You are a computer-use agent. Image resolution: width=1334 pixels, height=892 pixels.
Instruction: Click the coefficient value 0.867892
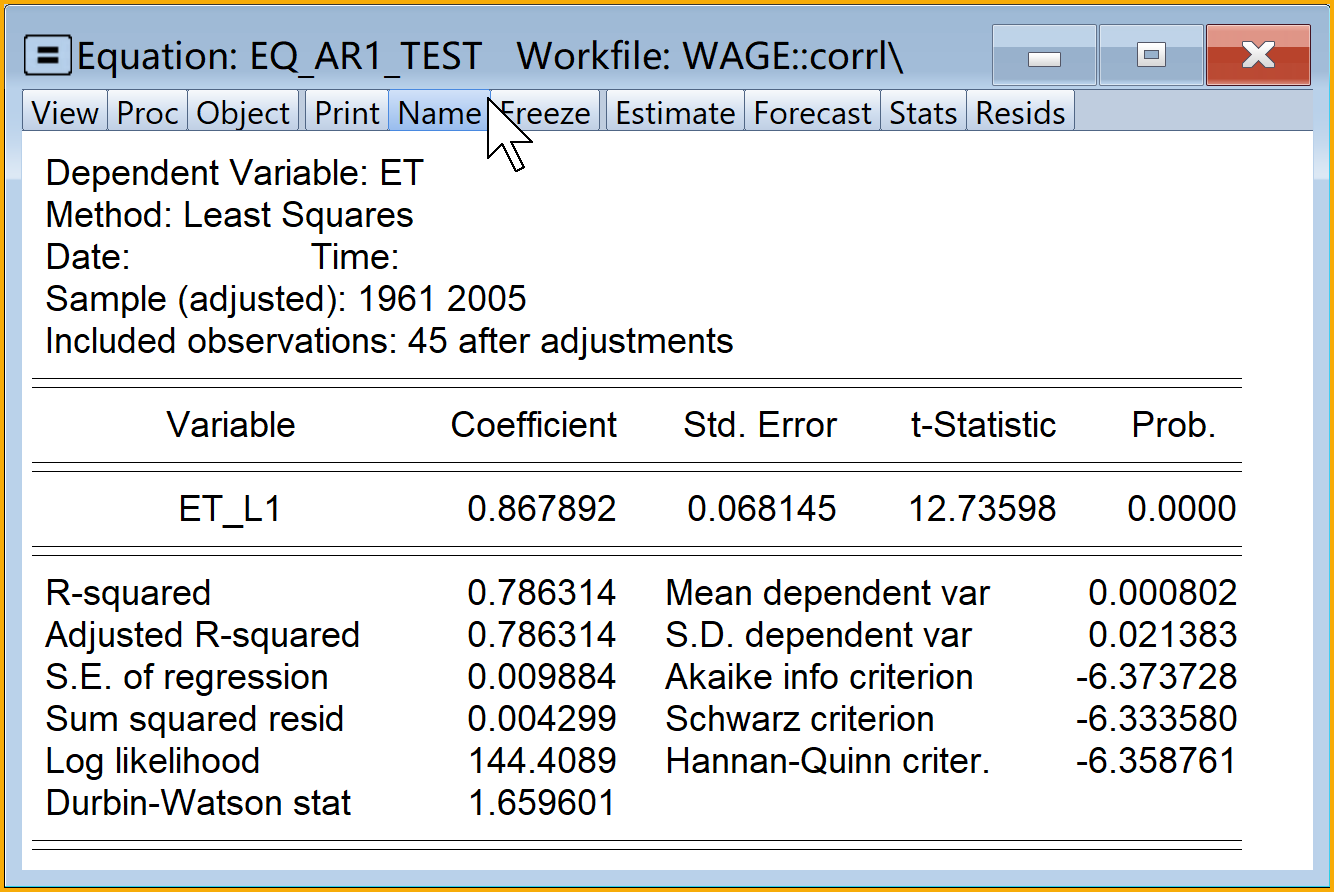(542, 509)
